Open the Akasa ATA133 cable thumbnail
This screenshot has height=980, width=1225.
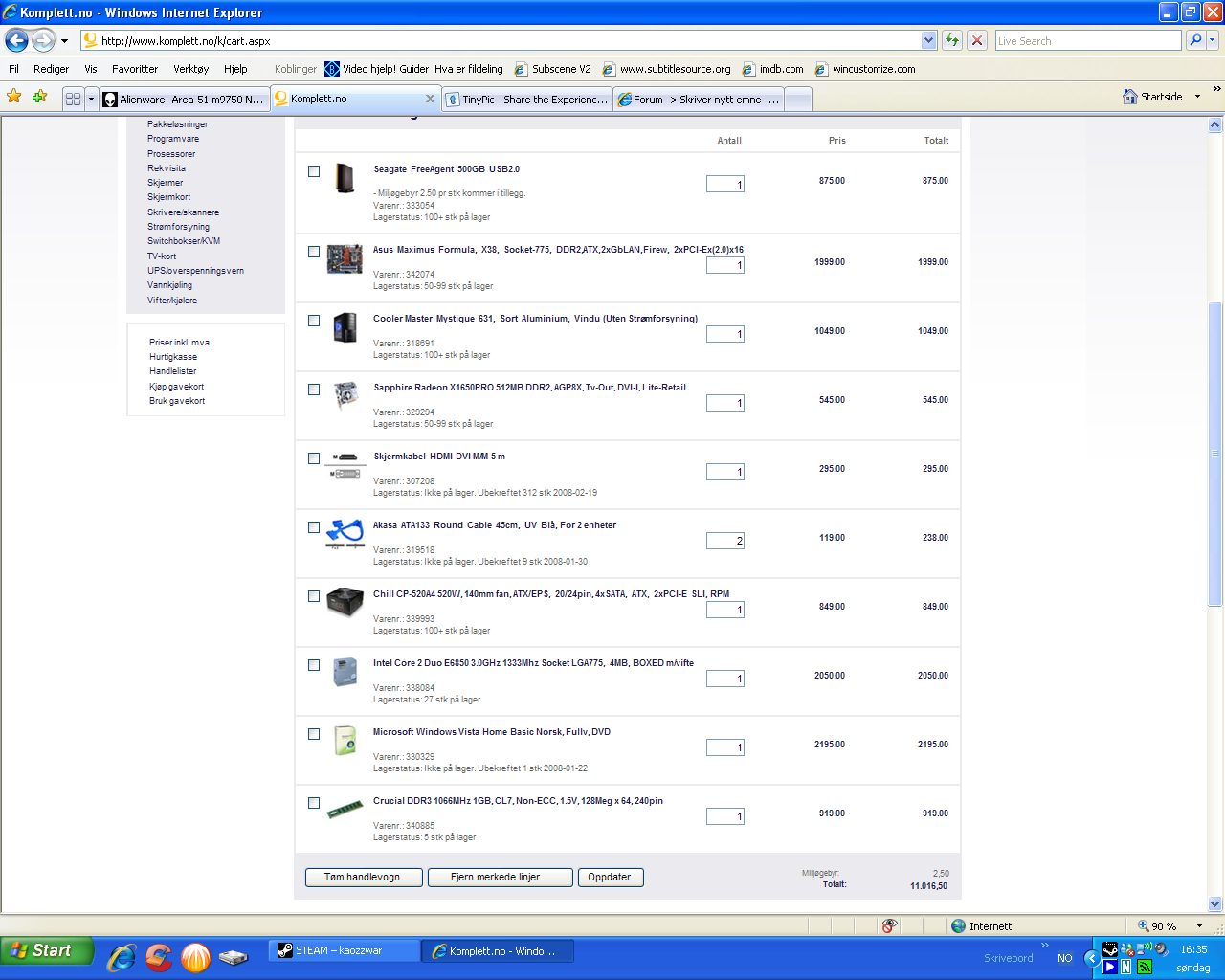coord(345,533)
